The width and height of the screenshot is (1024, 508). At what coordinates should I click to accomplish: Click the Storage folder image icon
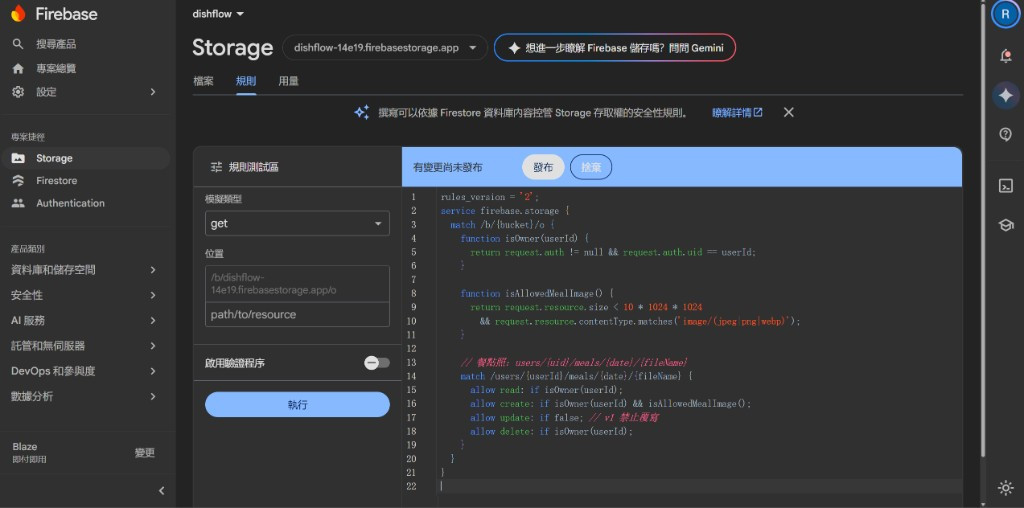coord(18,158)
